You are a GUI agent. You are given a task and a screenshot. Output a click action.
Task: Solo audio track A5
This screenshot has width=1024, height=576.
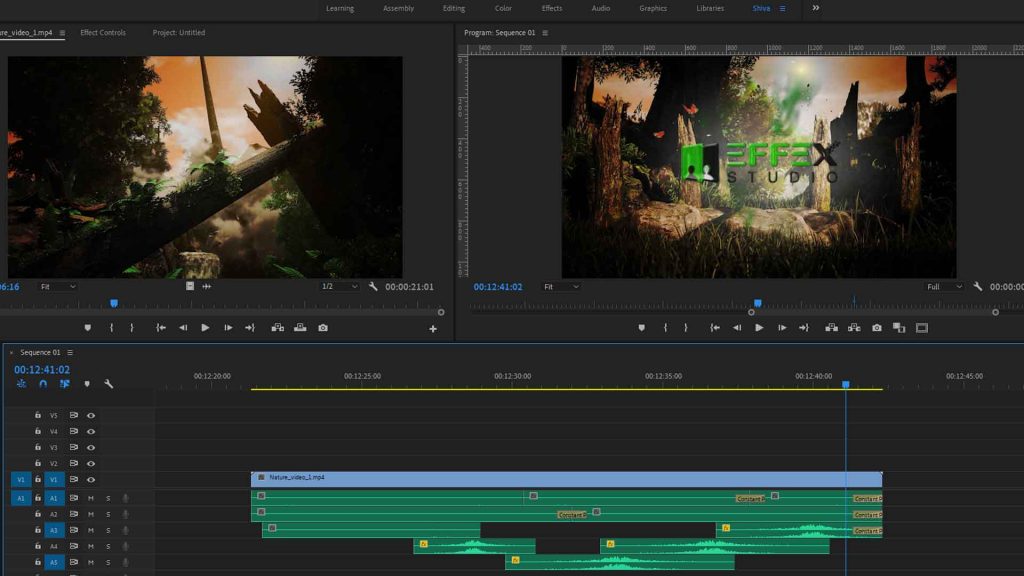[x=108, y=562]
